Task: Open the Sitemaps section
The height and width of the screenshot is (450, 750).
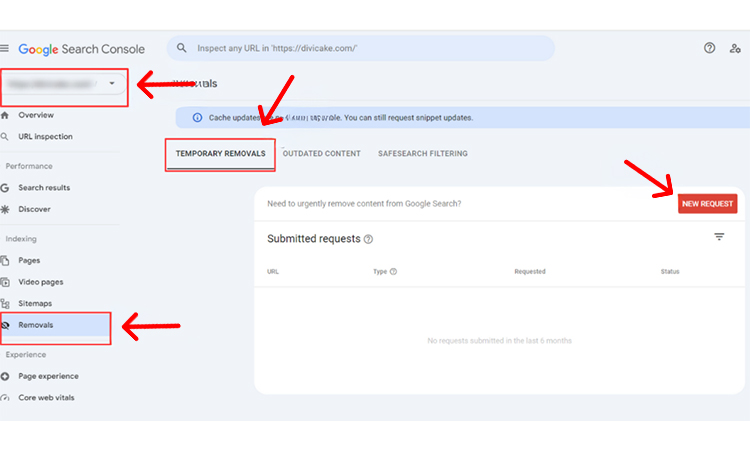Action: point(35,304)
